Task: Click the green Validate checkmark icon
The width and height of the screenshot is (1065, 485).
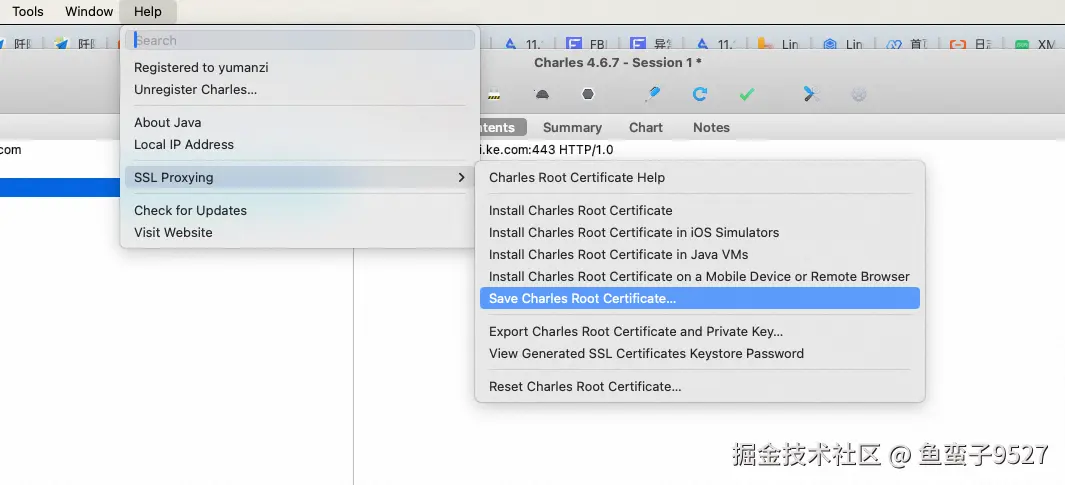Action: tap(746, 94)
